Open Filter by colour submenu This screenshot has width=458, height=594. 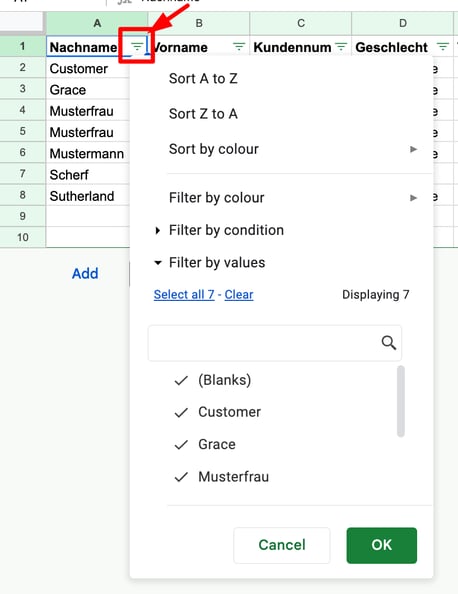(x=293, y=197)
